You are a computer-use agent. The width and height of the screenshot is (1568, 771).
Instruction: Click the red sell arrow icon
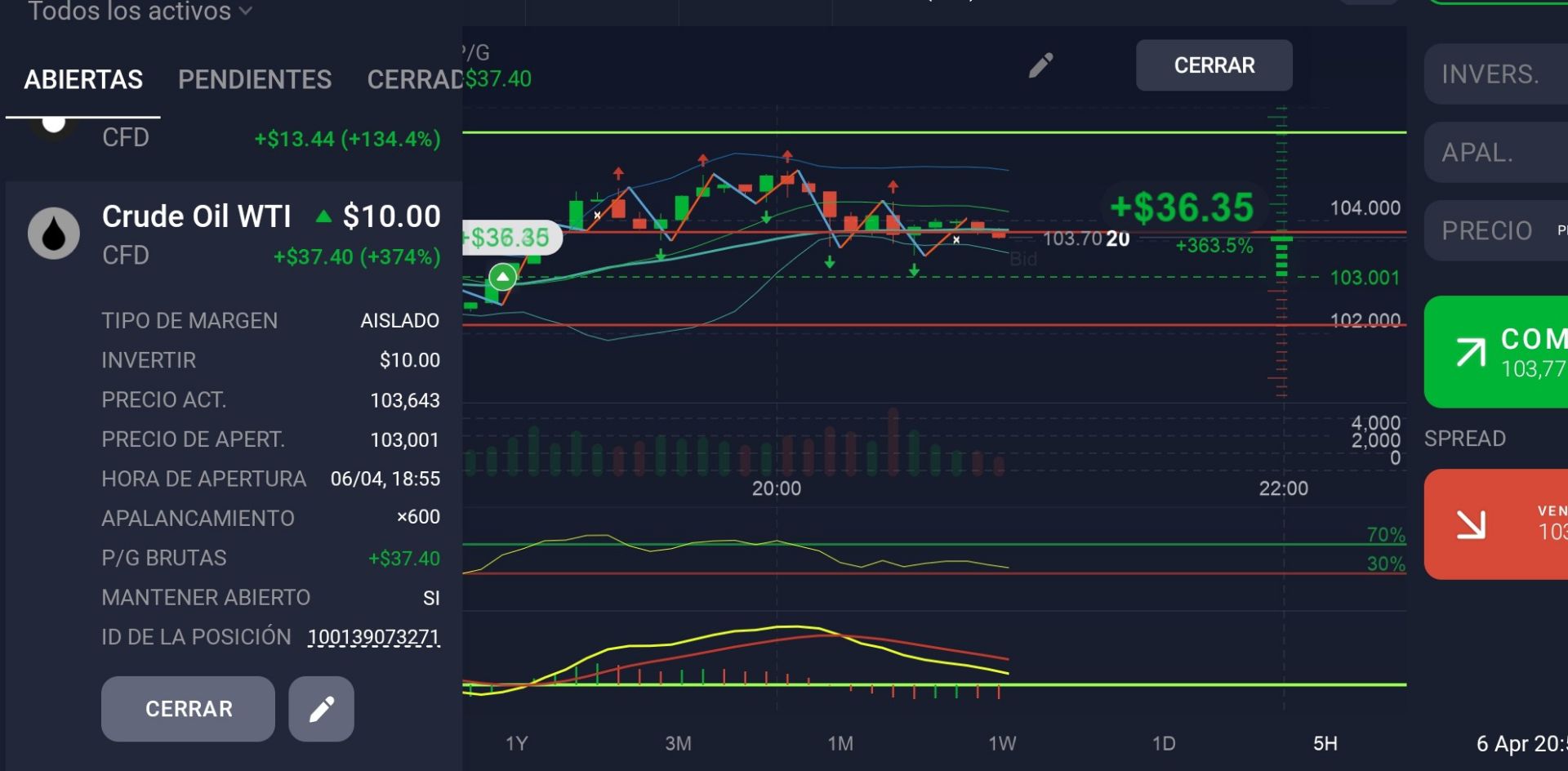coord(1471,524)
